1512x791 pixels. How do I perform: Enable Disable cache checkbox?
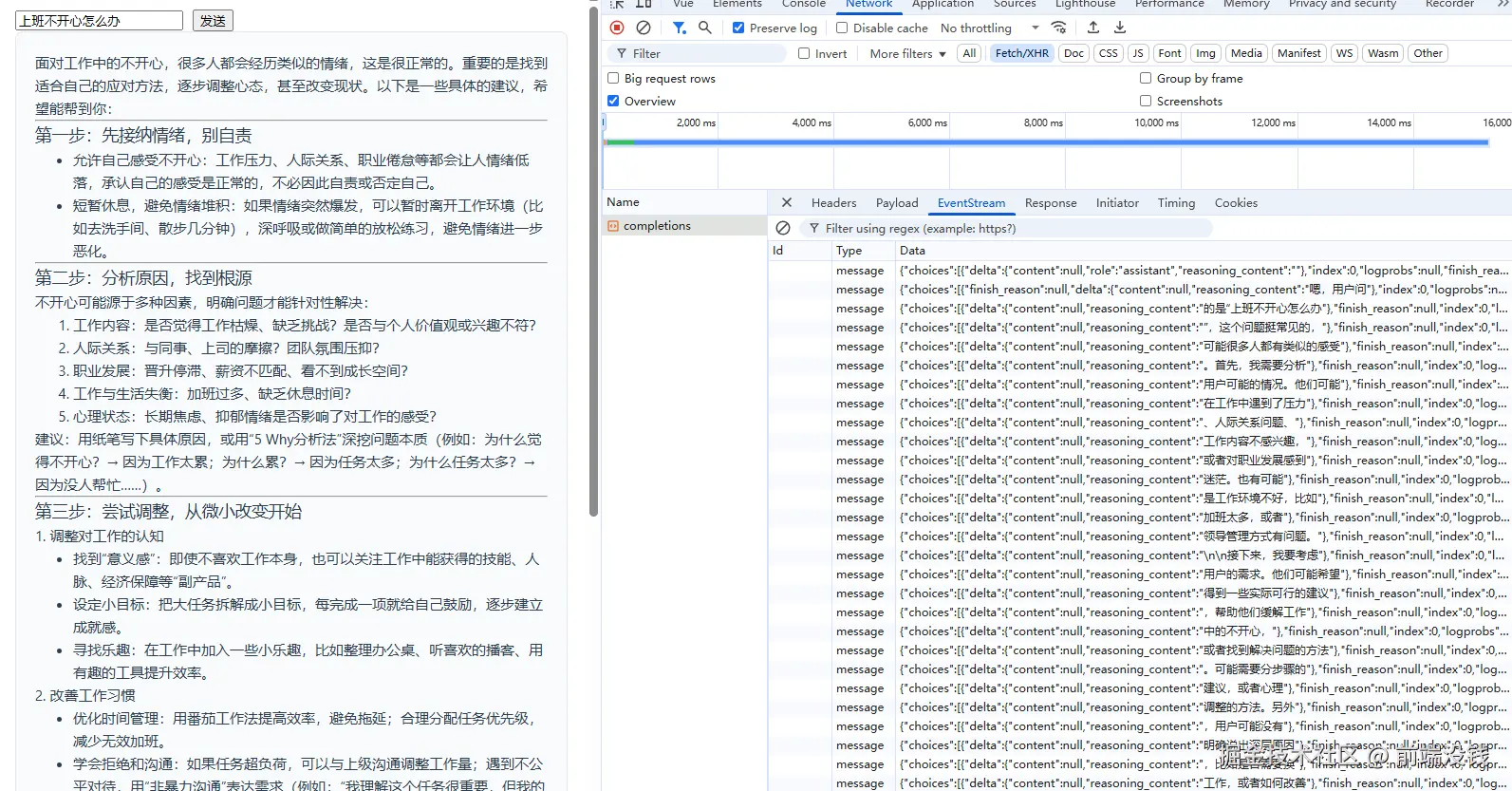tap(842, 28)
